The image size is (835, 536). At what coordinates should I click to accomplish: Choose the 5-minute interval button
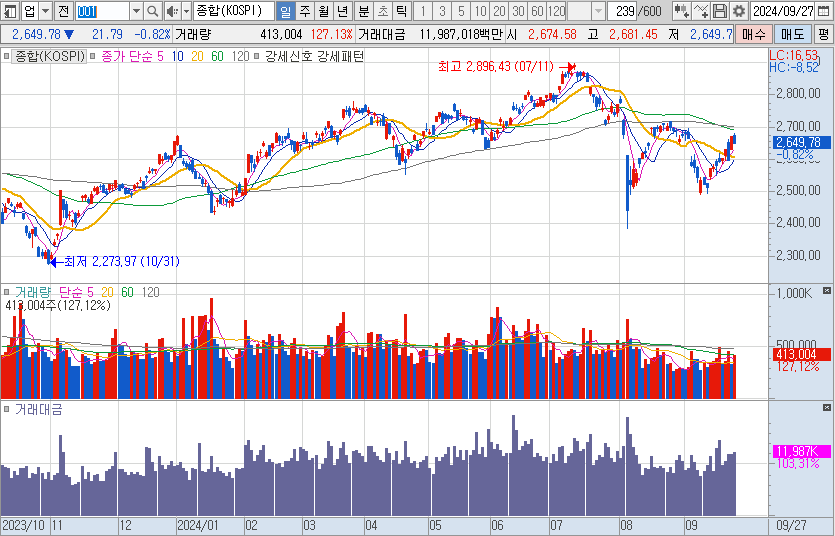tap(461, 11)
